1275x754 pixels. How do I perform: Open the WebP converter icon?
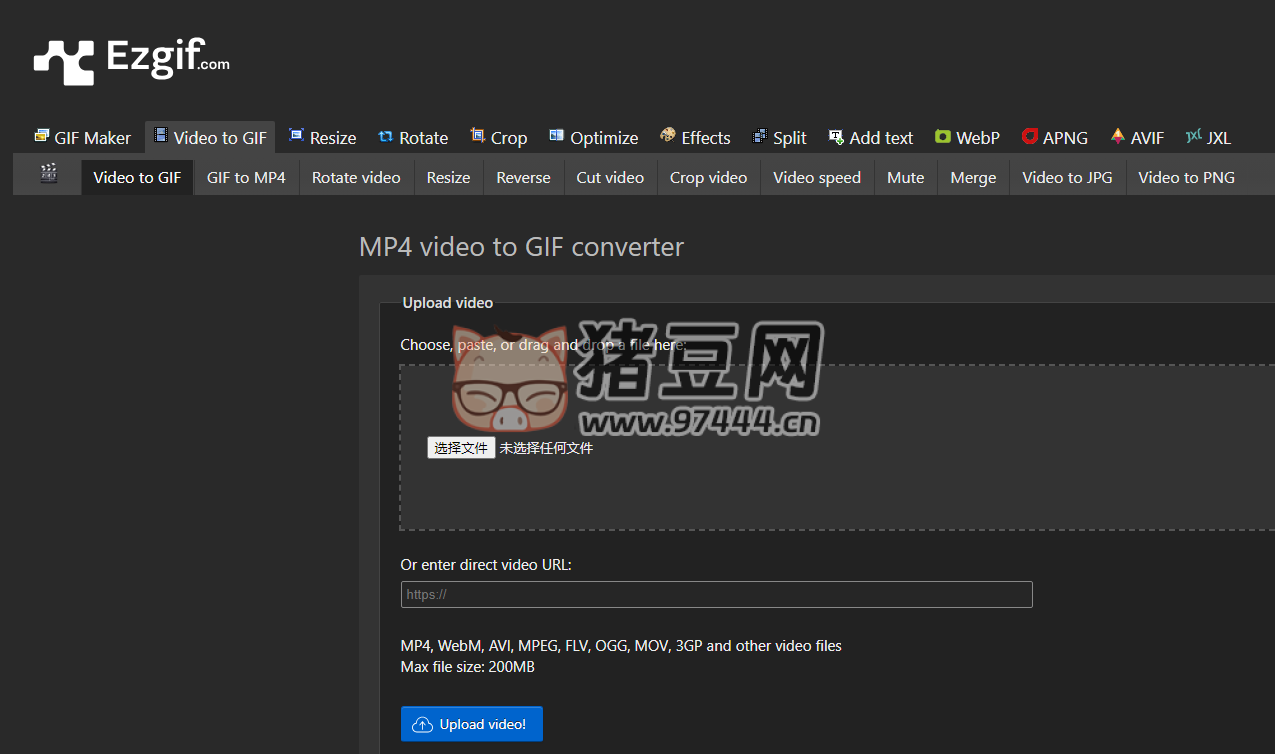point(941,136)
